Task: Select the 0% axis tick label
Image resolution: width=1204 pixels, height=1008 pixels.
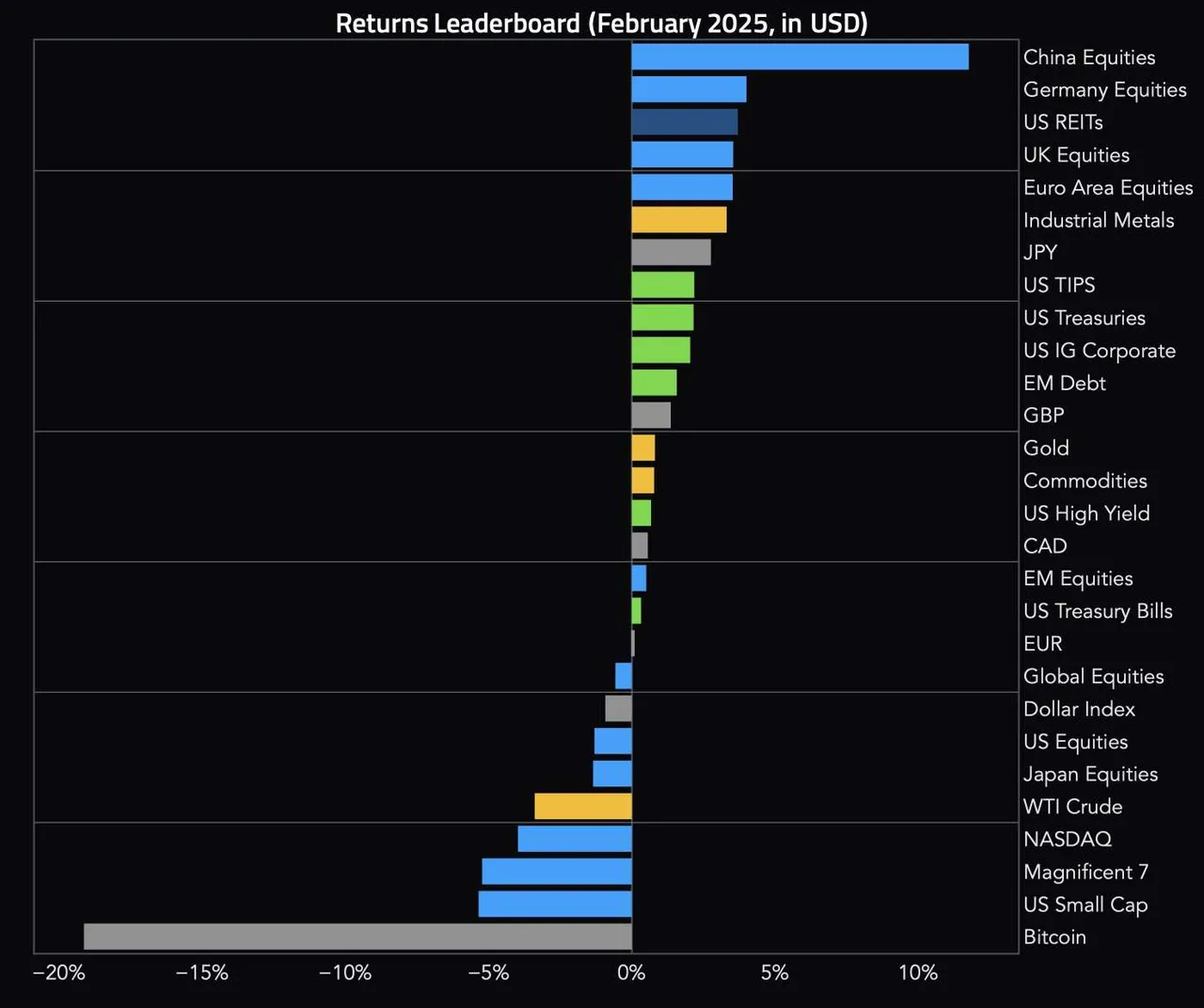Action: pos(631,973)
